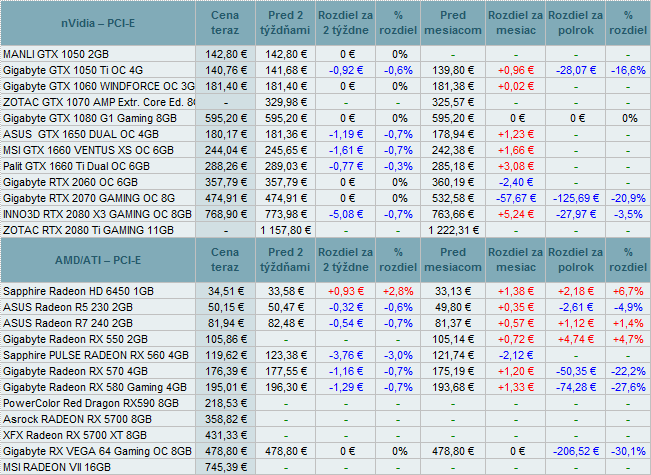Select the current price 431,33 €
Viewport: 651px width, 475px height.
click(225, 436)
